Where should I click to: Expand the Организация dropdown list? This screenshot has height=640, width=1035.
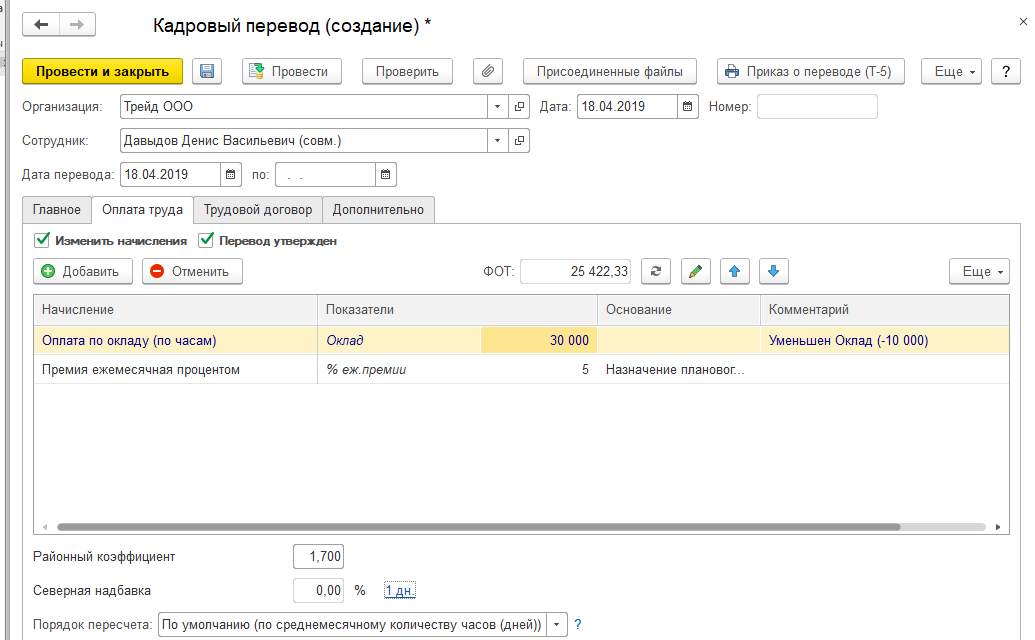click(498, 106)
